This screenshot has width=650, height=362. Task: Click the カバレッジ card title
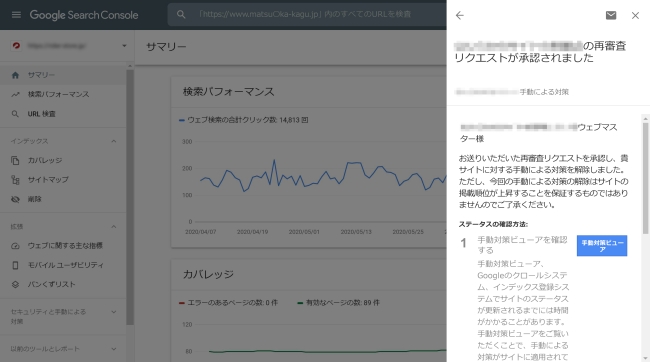(x=209, y=274)
